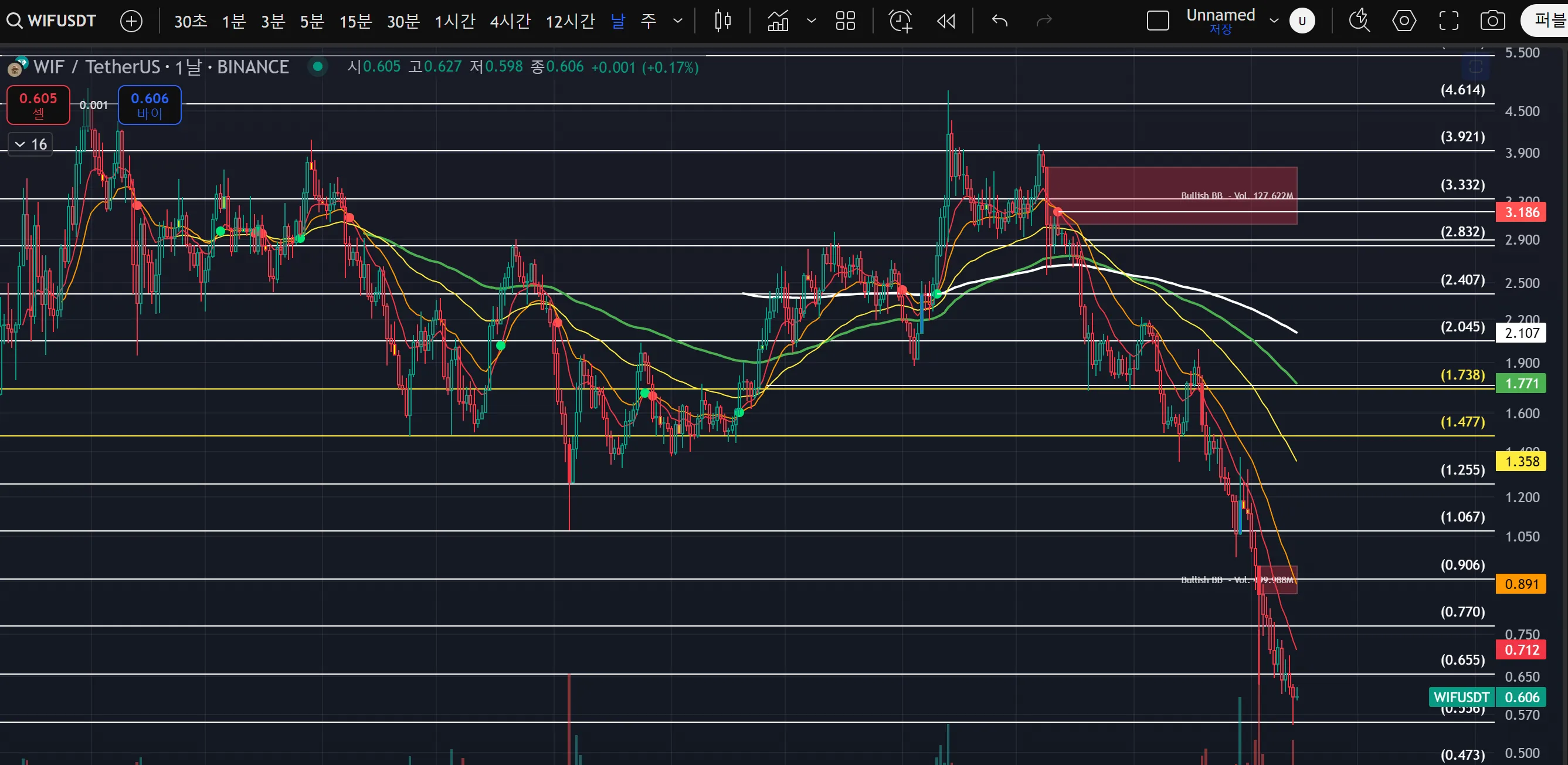This screenshot has height=765, width=1568.
Task: Click the 0.605 셀 sell button
Action: pos(38,105)
